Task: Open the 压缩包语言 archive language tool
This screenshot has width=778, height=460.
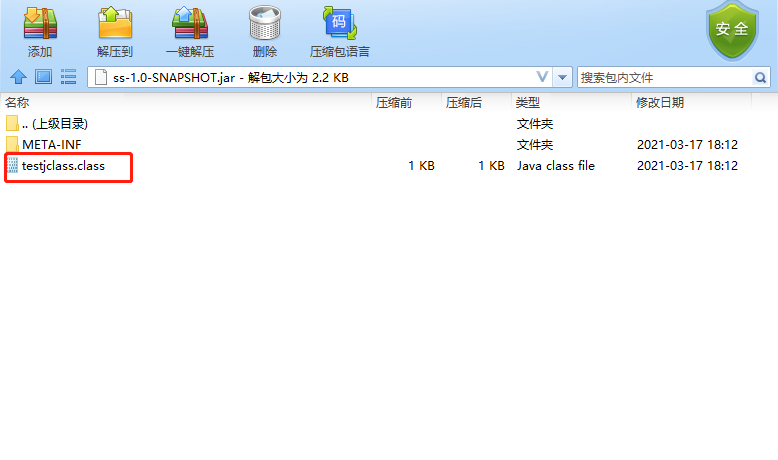Action: pyautogui.click(x=339, y=32)
